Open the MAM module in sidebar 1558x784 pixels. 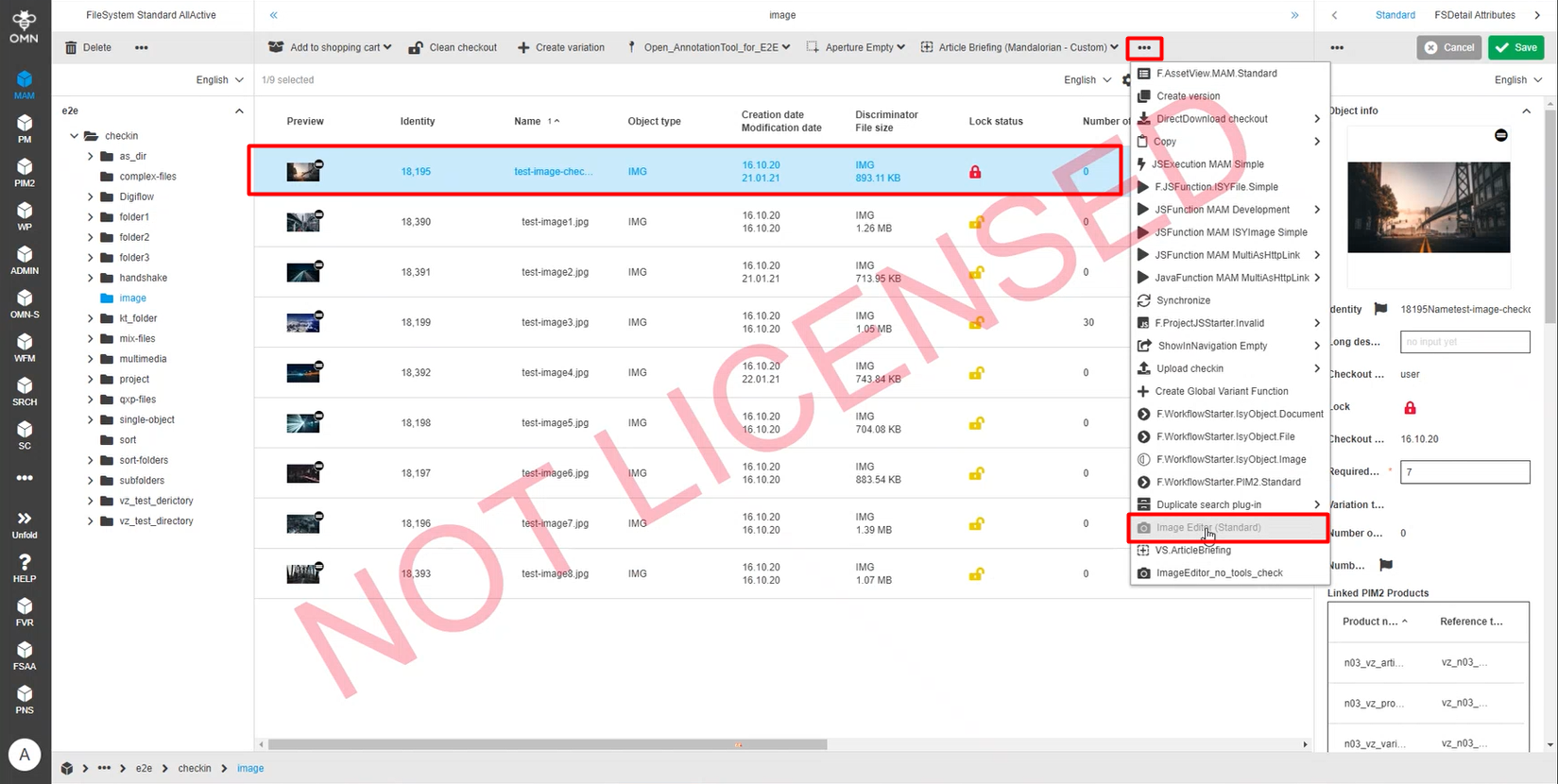25,83
